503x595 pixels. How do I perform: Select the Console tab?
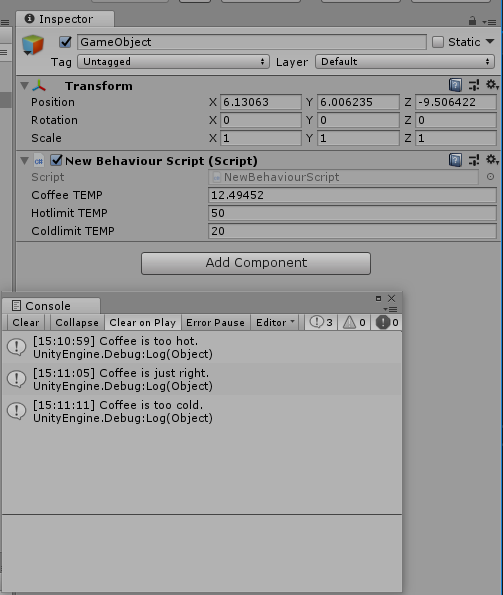coord(51,306)
